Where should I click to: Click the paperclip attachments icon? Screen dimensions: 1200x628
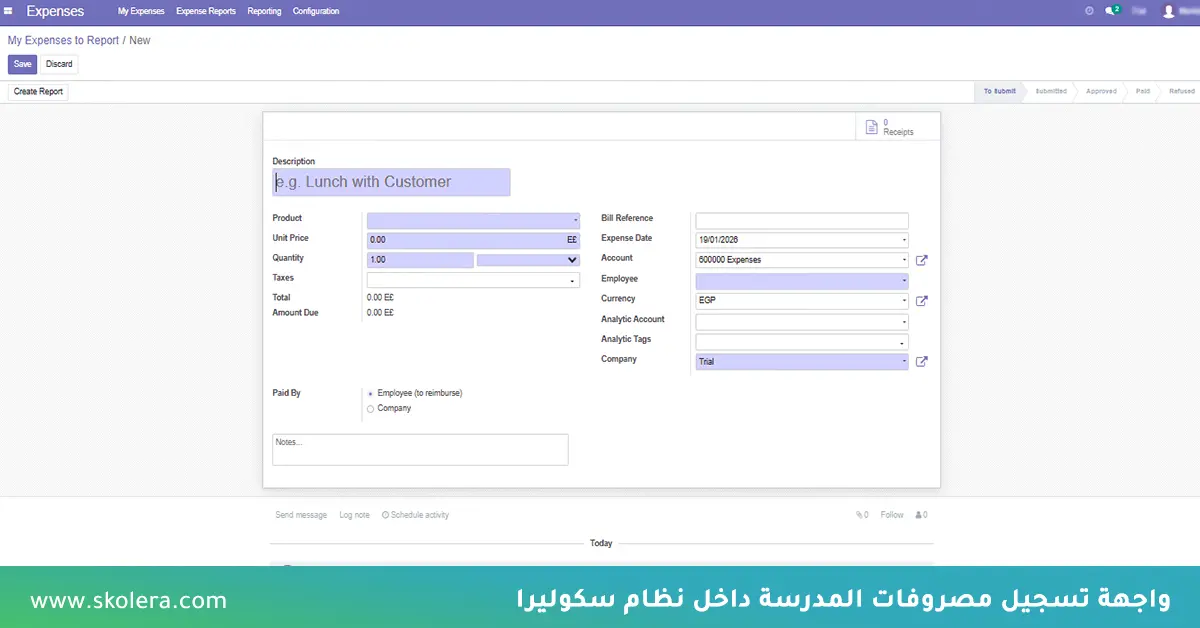[857, 514]
